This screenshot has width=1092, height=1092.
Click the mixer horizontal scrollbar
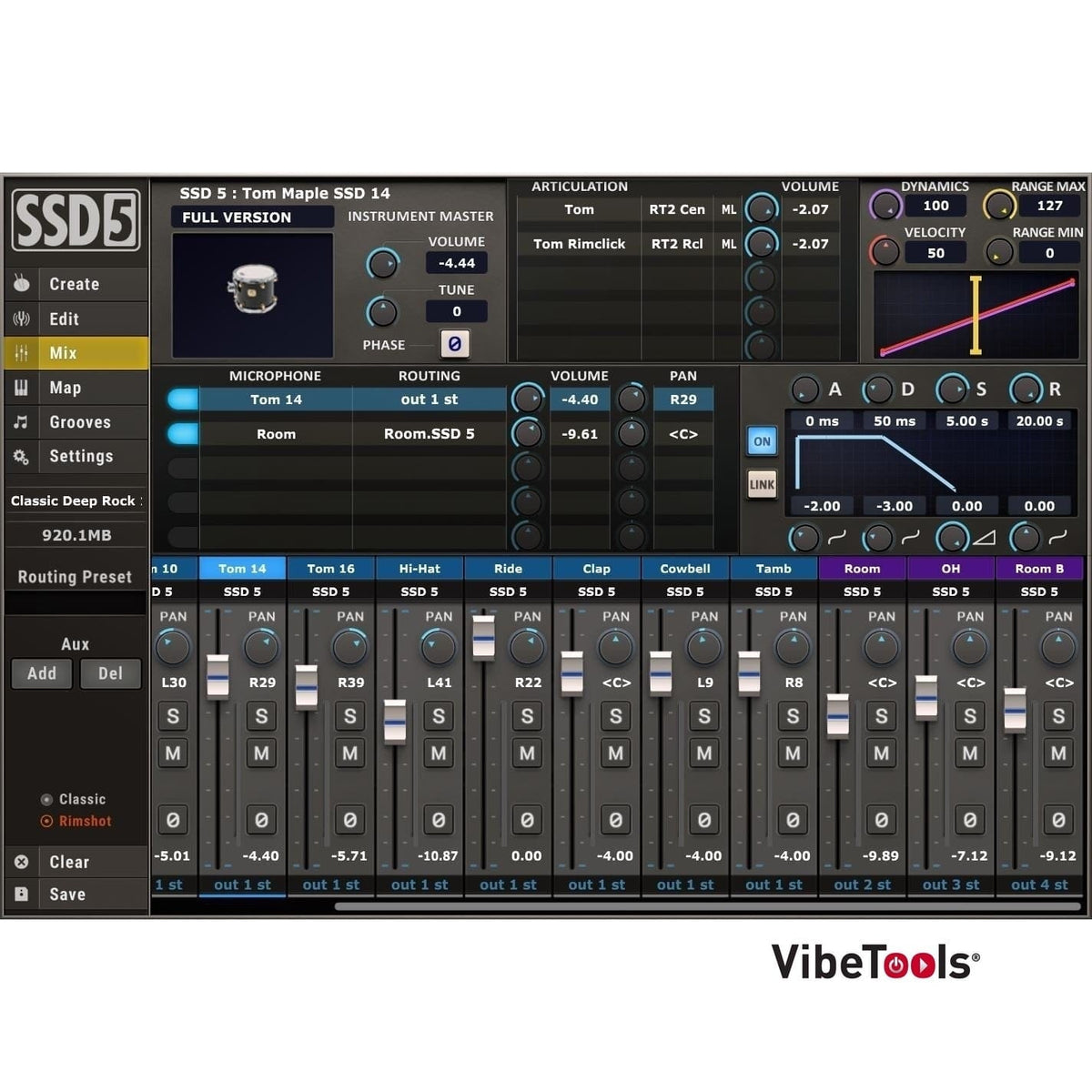point(708,906)
